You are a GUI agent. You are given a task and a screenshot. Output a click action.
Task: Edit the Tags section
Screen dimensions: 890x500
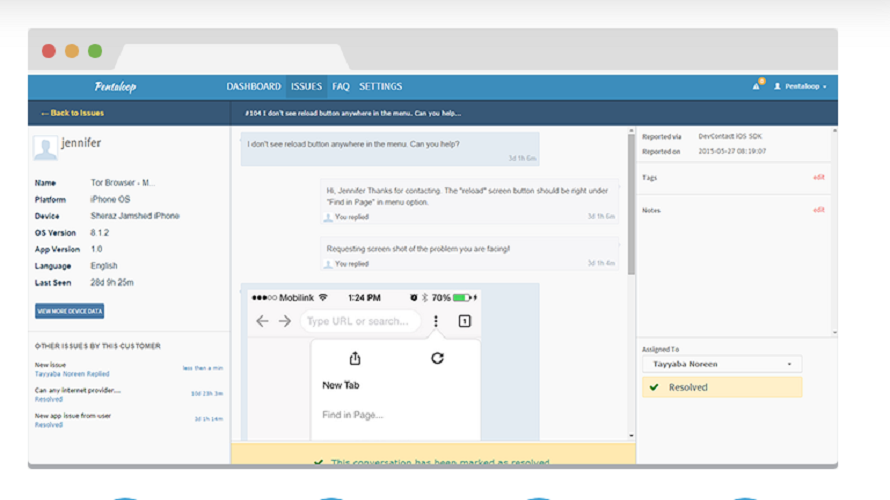pos(818,177)
